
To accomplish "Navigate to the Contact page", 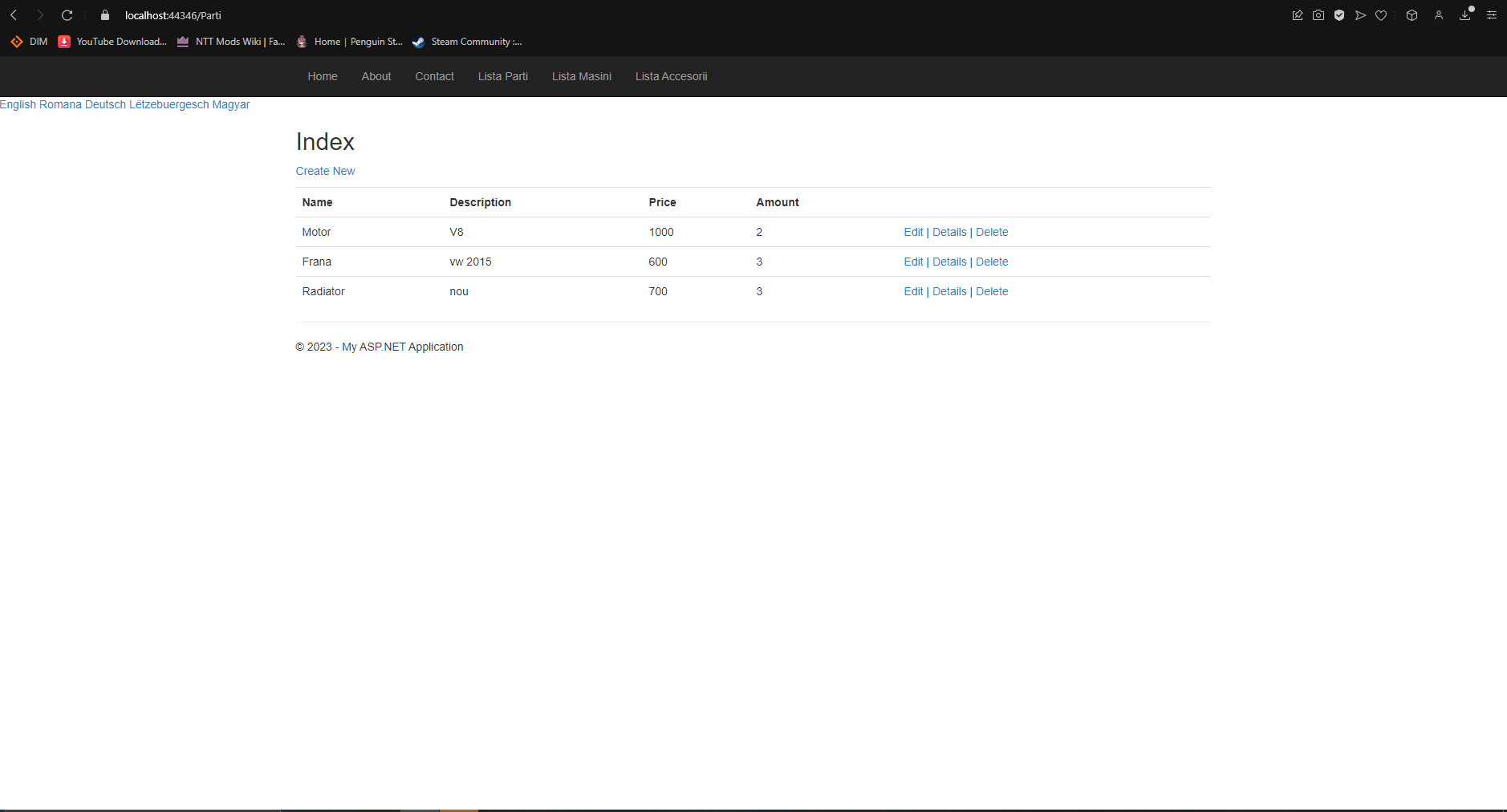I will tap(434, 76).
